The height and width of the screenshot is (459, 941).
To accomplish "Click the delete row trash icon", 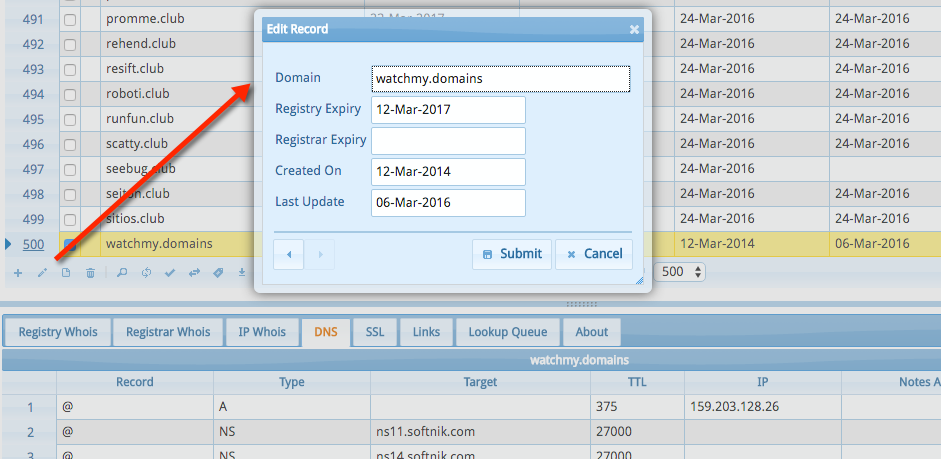I will pyautogui.click(x=90, y=273).
